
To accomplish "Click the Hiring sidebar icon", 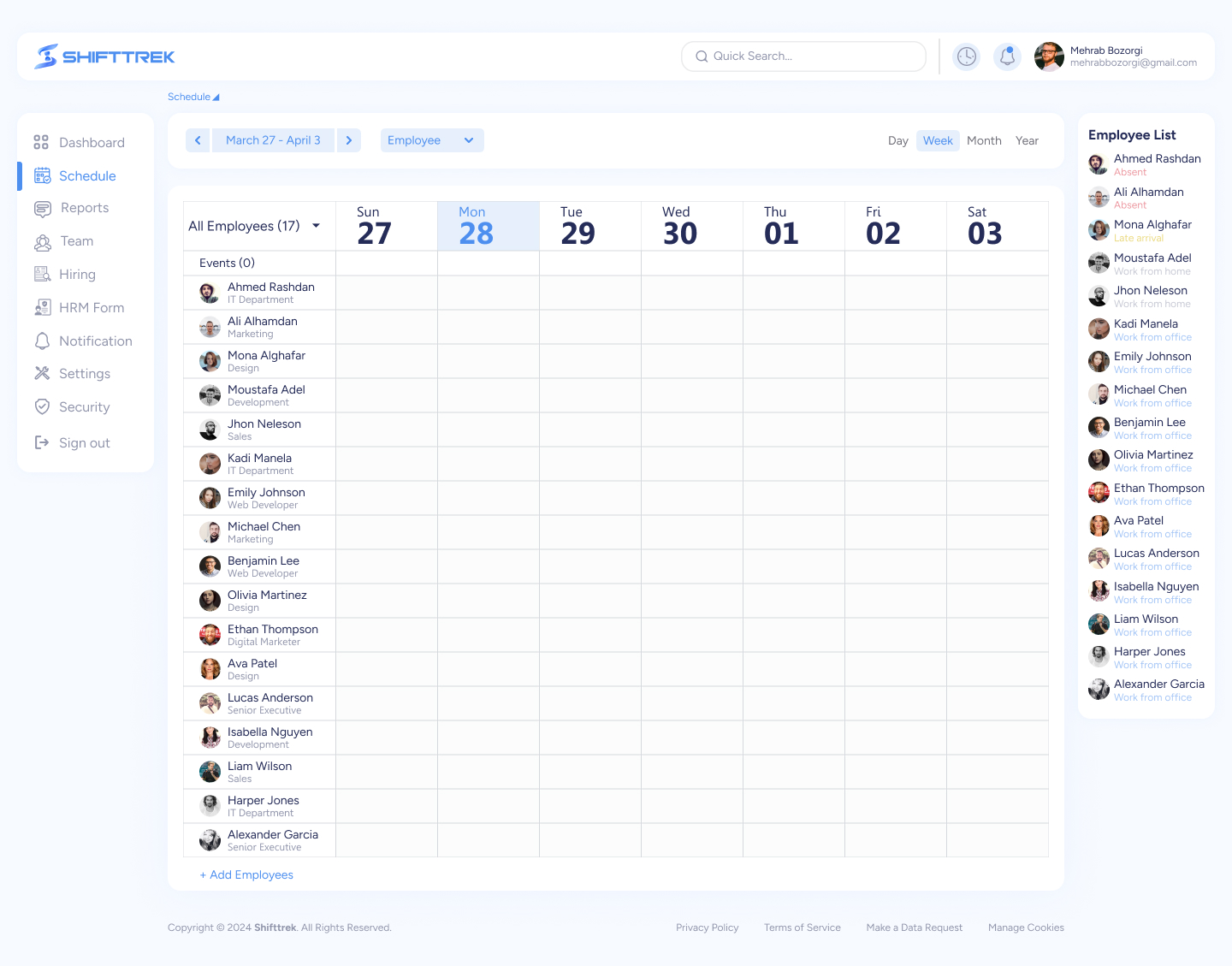I will point(42,274).
